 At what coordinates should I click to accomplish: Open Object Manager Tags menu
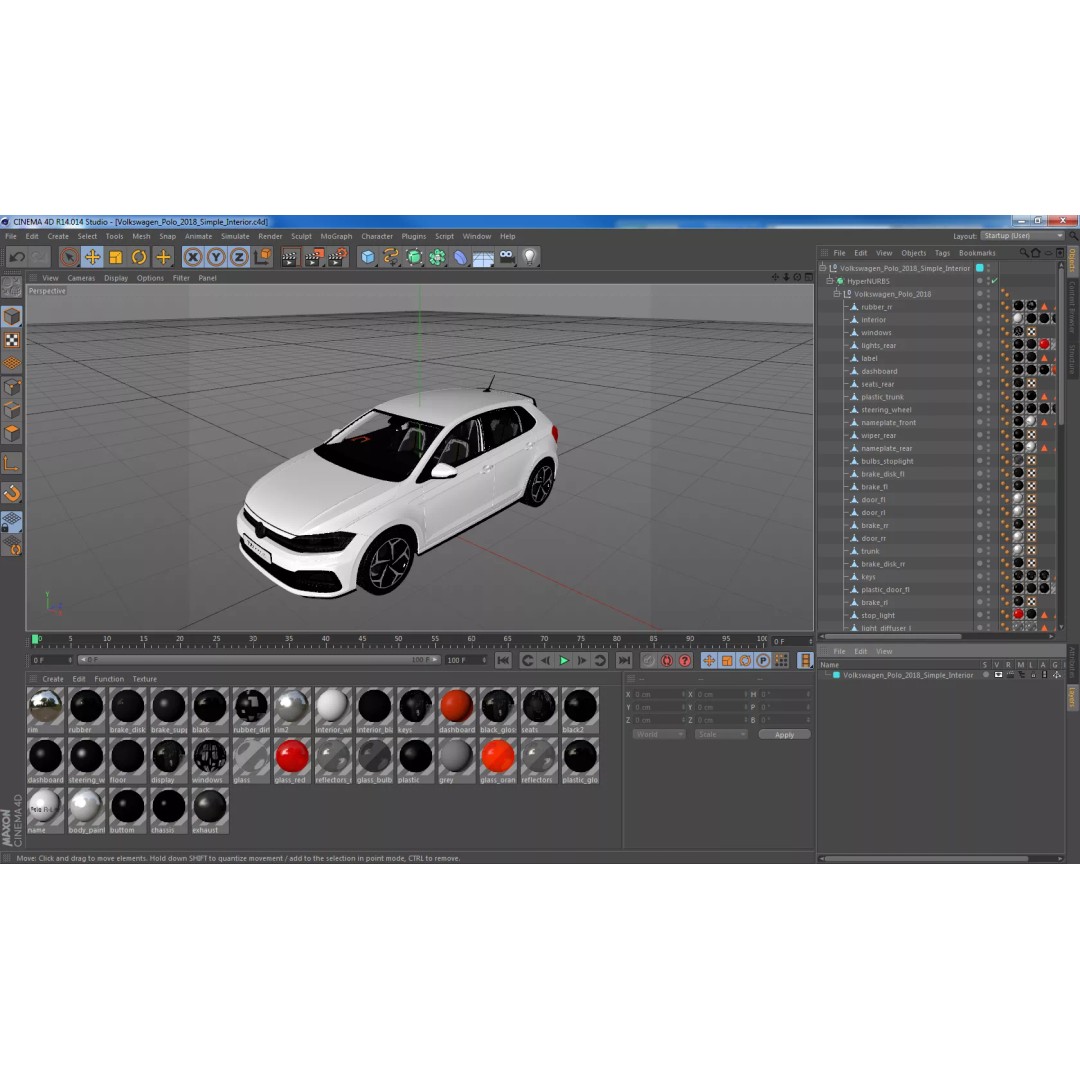pyautogui.click(x=942, y=253)
